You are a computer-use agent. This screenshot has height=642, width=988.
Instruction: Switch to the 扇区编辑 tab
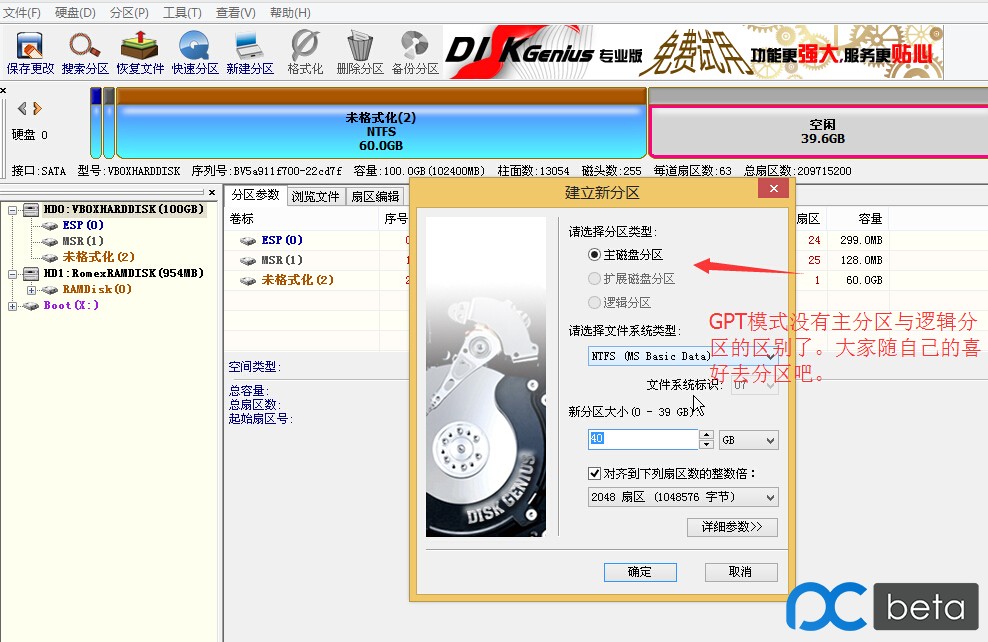375,196
